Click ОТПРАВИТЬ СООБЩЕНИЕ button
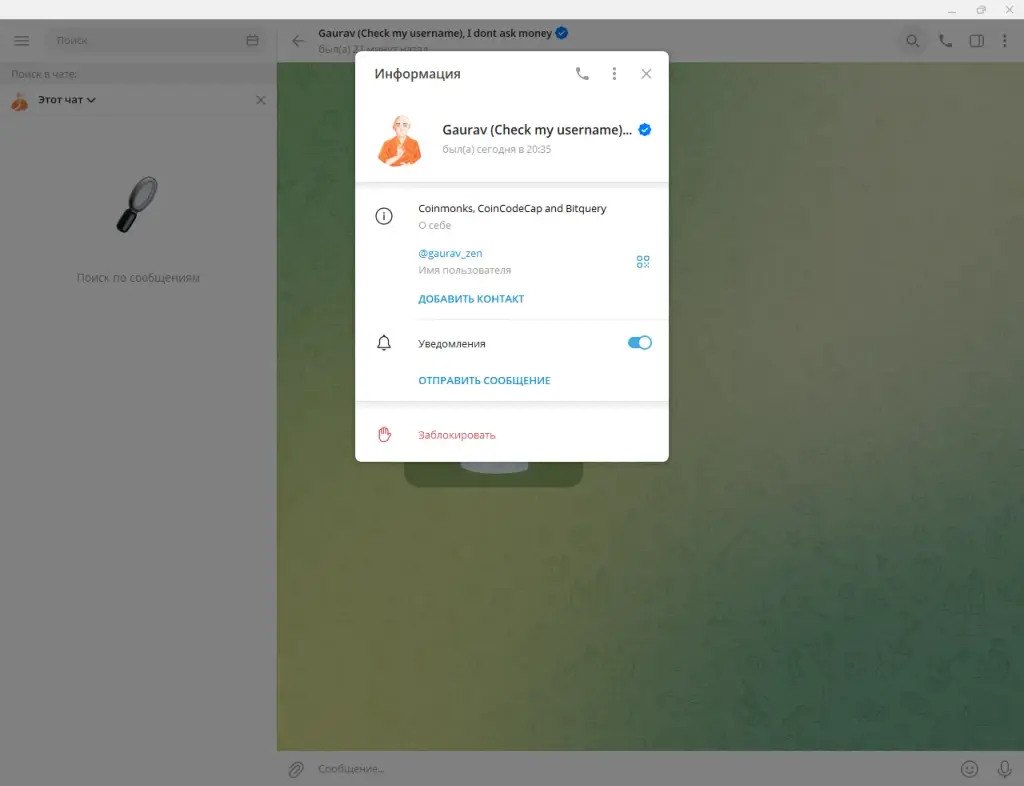The height and width of the screenshot is (786, 1024). 484,381
